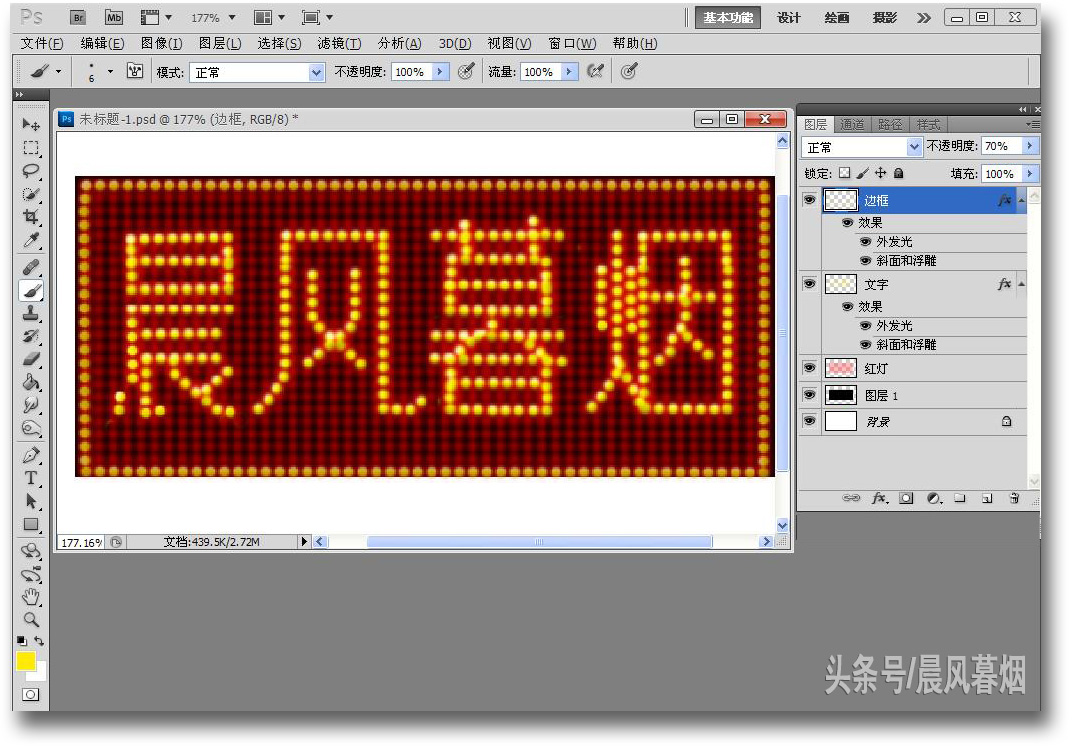Click the 设计 workspace button
Screen dimensions: 1081x748
click(789, 17)
